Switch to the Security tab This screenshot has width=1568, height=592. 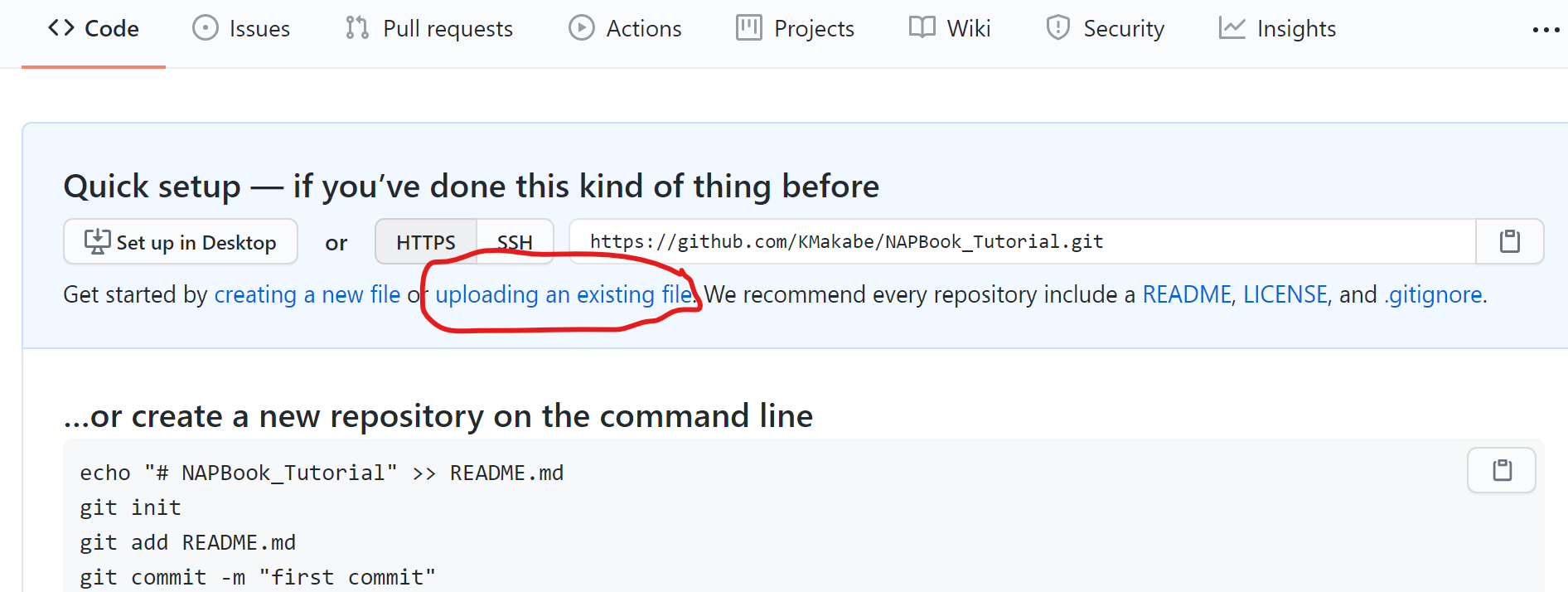(1106, 27)
